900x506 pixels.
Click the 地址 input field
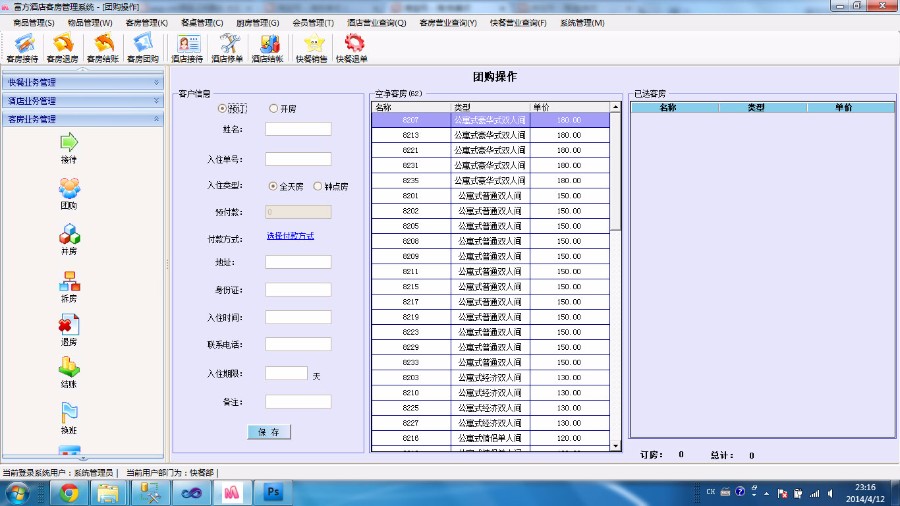click(298, 262)
